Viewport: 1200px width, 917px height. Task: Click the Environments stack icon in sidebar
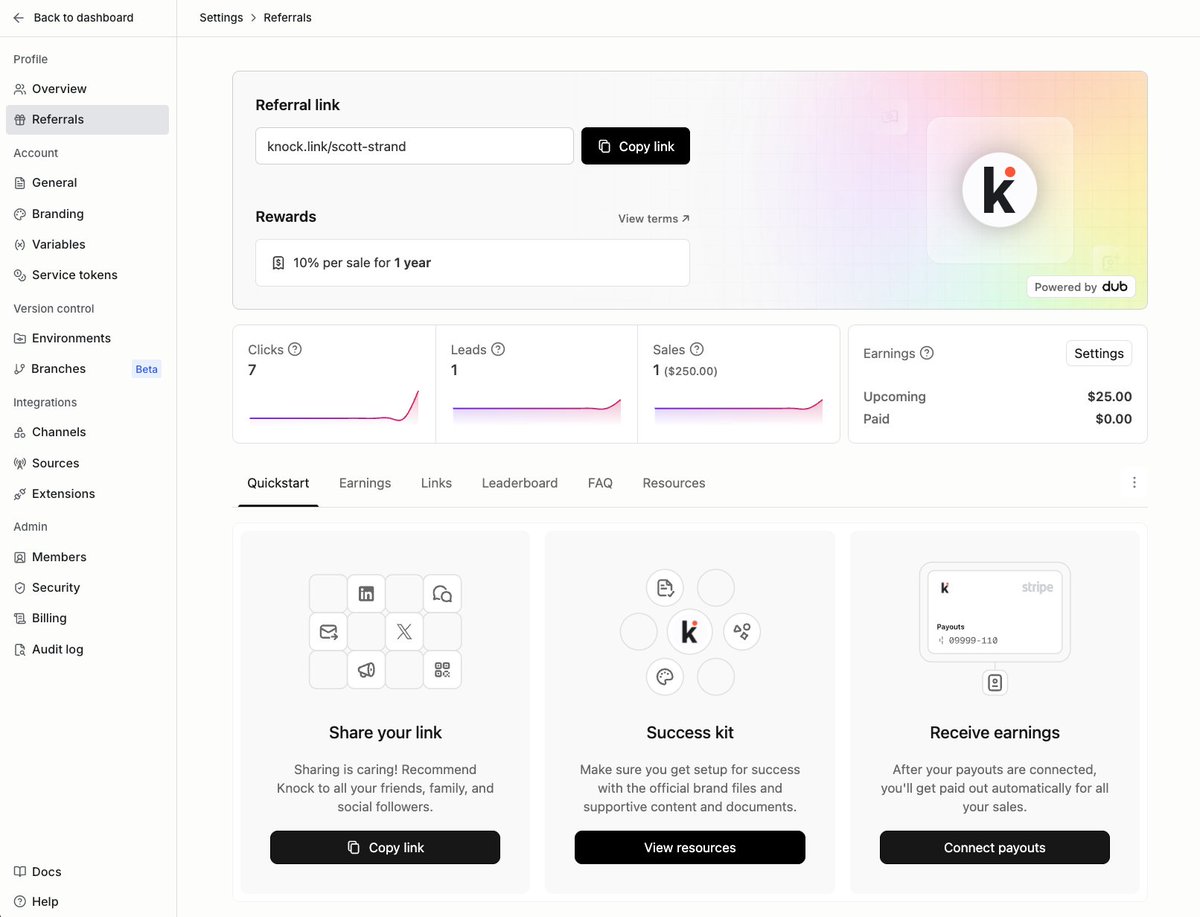tap(20, 339)
